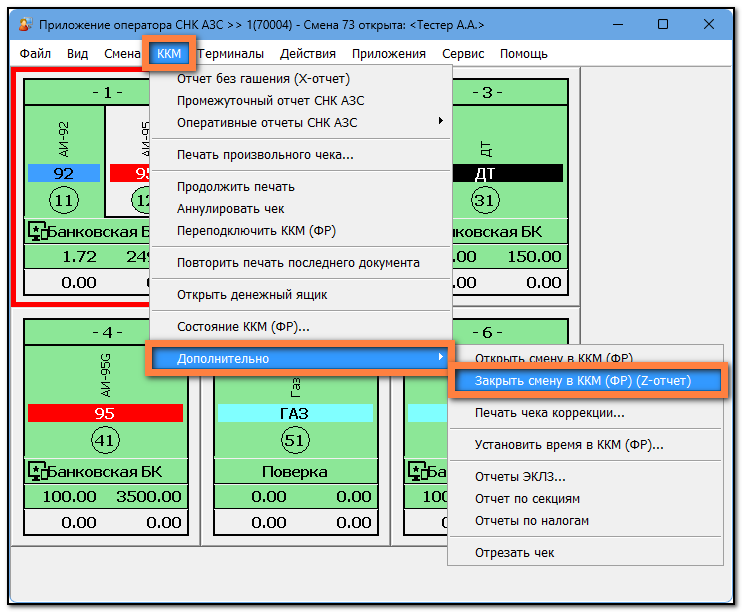The height and width of the screenshot is (612, 742).
Task: Click the black ДТ fuel label
Action: [508, 173]
